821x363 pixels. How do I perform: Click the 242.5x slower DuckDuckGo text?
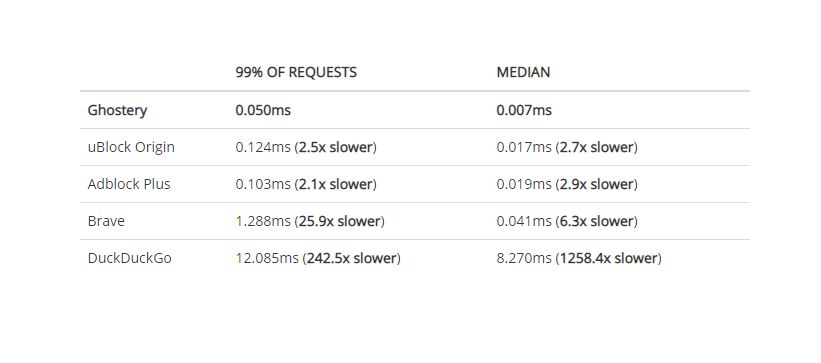click(x=352, y=258)
